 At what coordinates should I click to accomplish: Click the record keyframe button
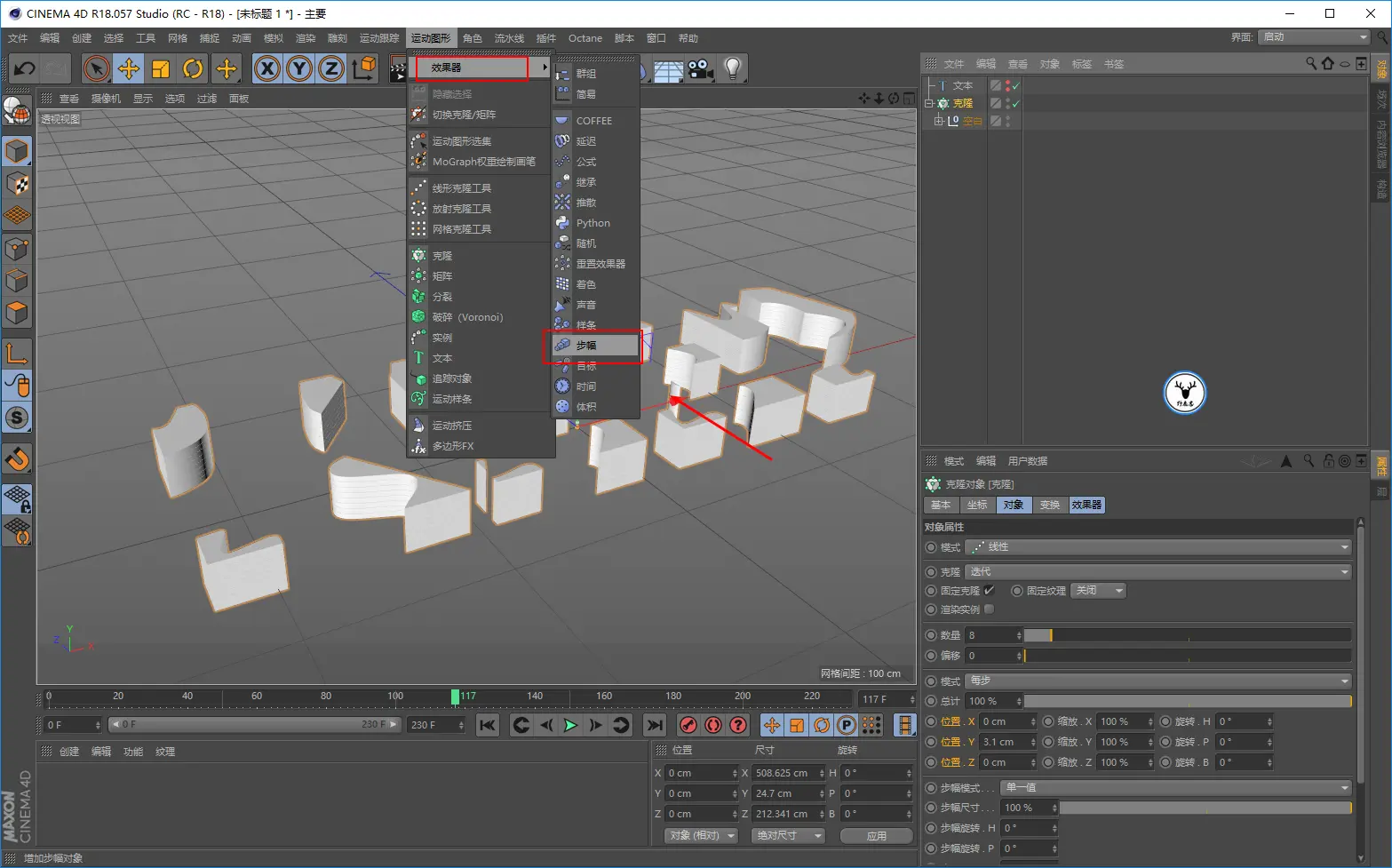pos(688,725)
